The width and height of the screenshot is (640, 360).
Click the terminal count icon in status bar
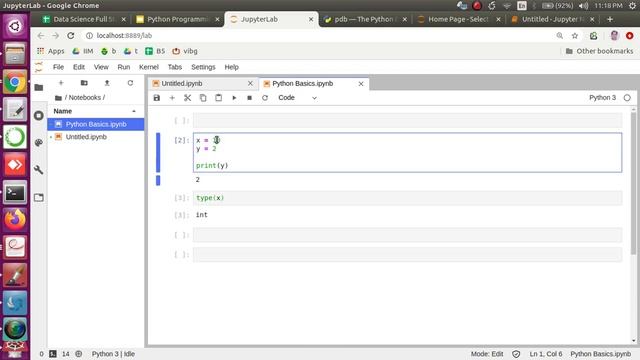point(53,354)
